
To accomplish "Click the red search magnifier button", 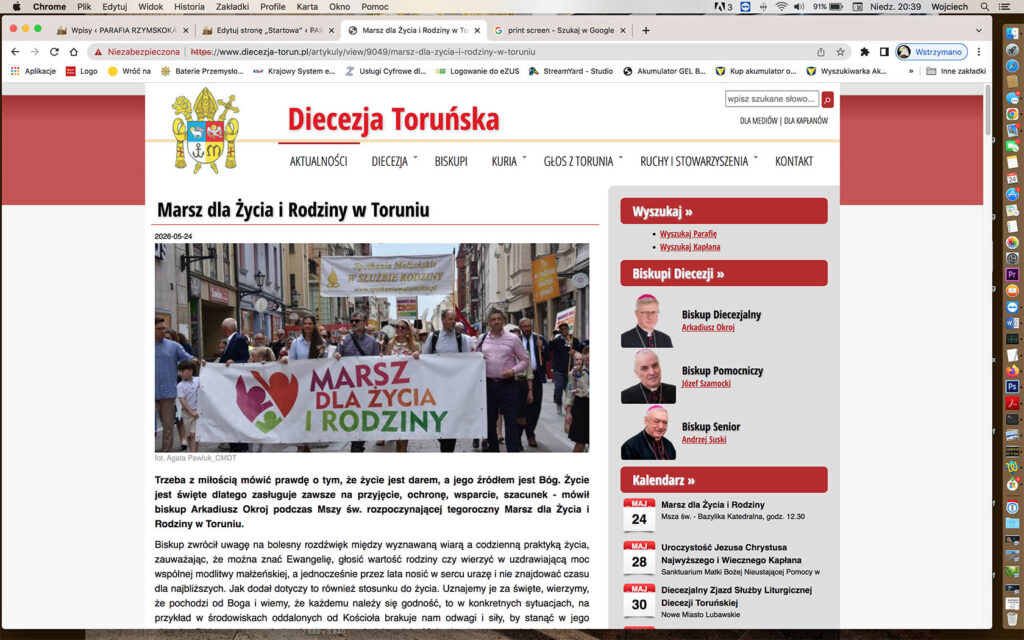I will point(827,99).
